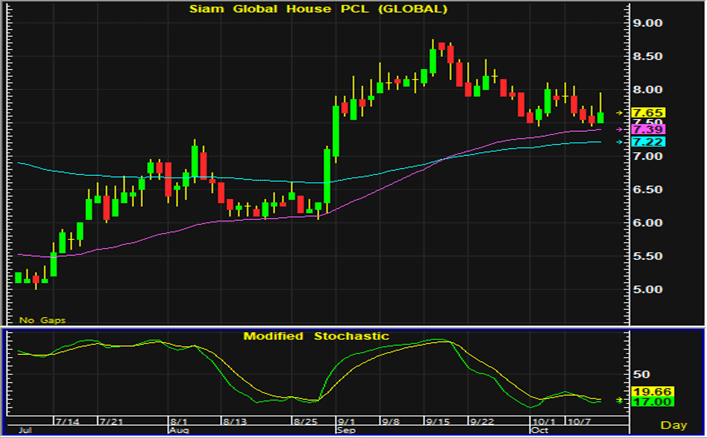
Task: Click the cyan 7.22 moving average tag
Action: pyautogui.click(x=656, y=143)
